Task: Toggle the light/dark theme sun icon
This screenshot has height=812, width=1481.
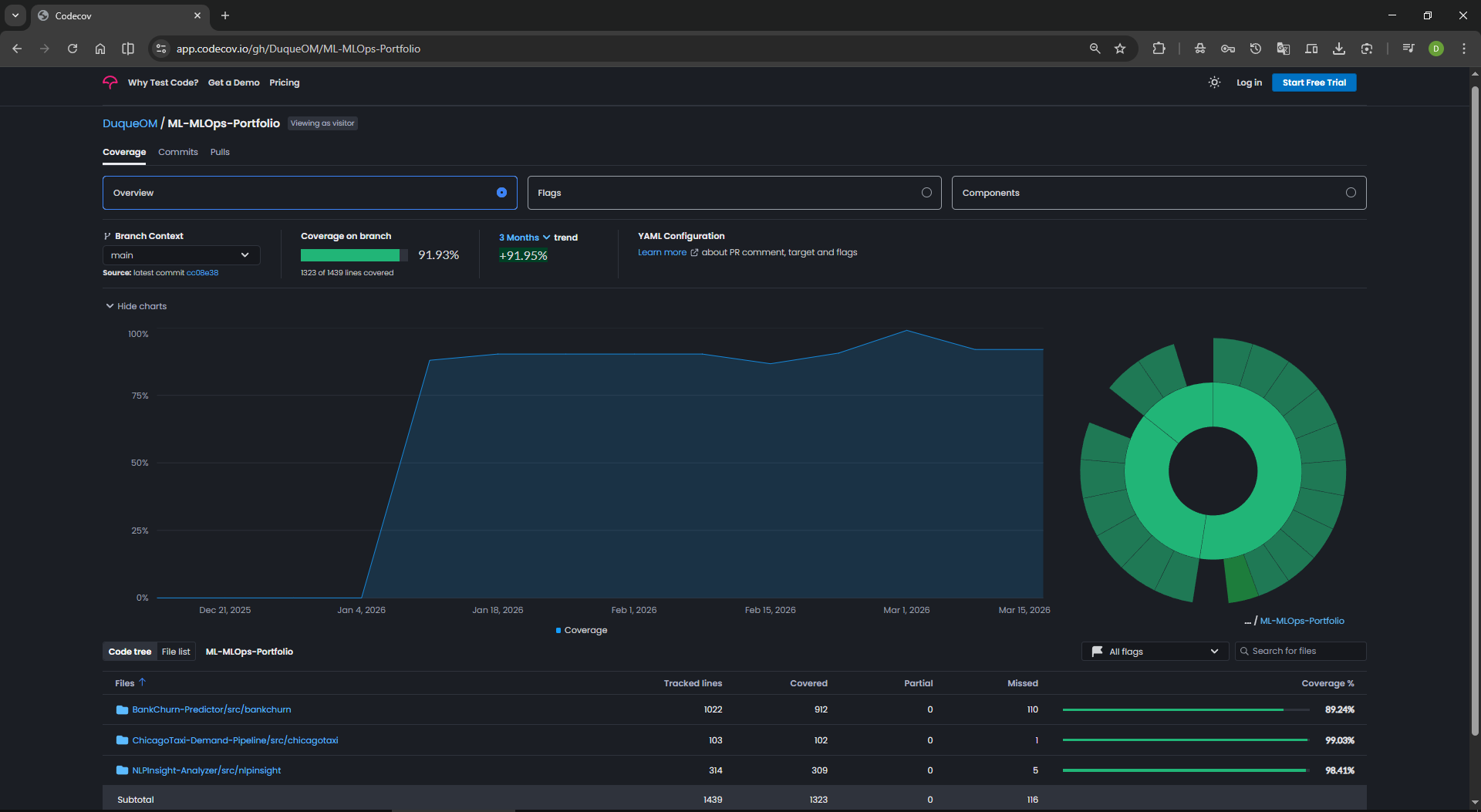Action: [1214, 83]
